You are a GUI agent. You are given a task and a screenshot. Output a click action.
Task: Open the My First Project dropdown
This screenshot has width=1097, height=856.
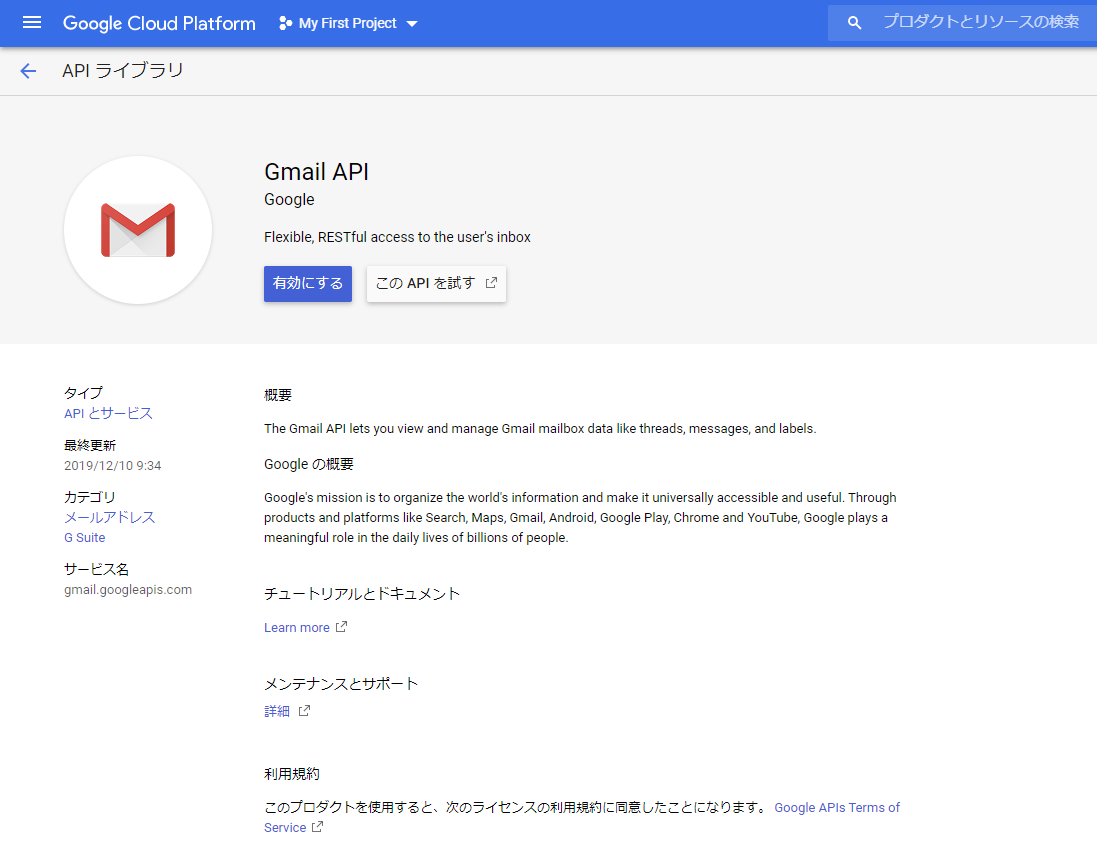click(x=345, y=22)
